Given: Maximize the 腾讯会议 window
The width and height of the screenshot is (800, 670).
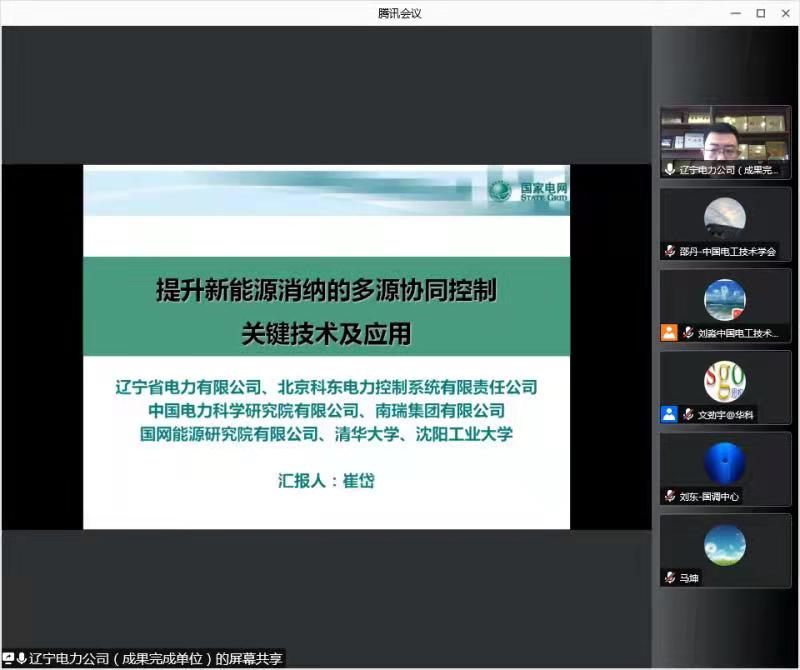Looking at the screenshot, I should (x=760, y=13).
